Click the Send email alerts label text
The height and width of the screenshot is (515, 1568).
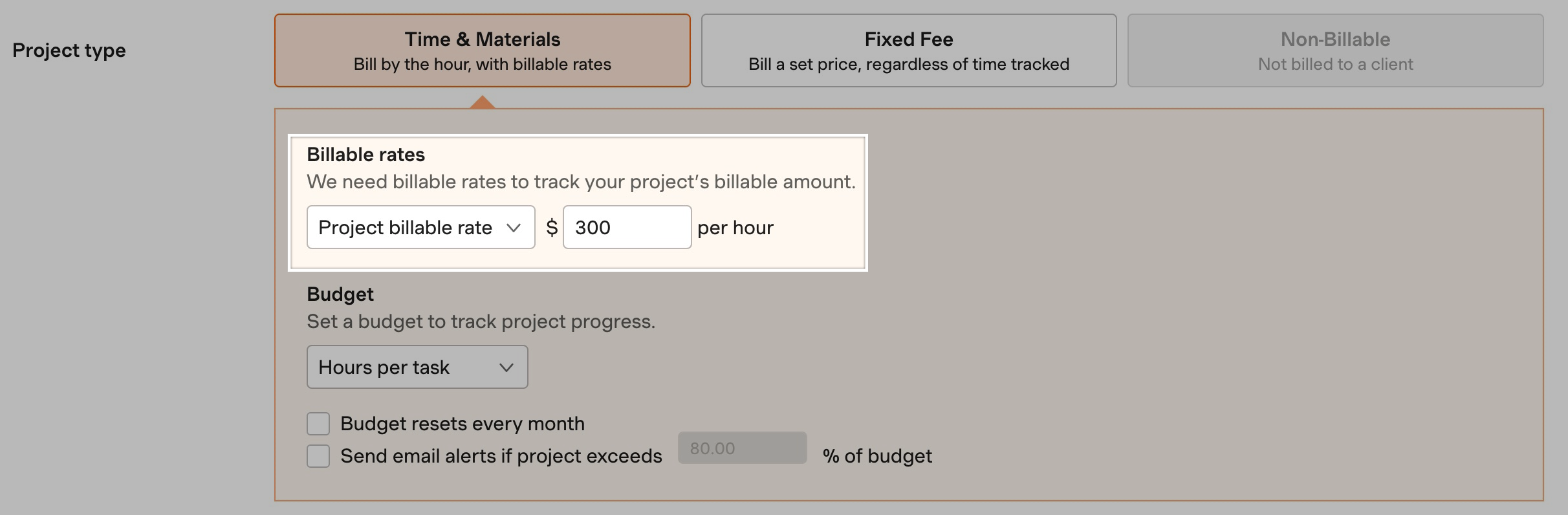click(x=501, y=456)
